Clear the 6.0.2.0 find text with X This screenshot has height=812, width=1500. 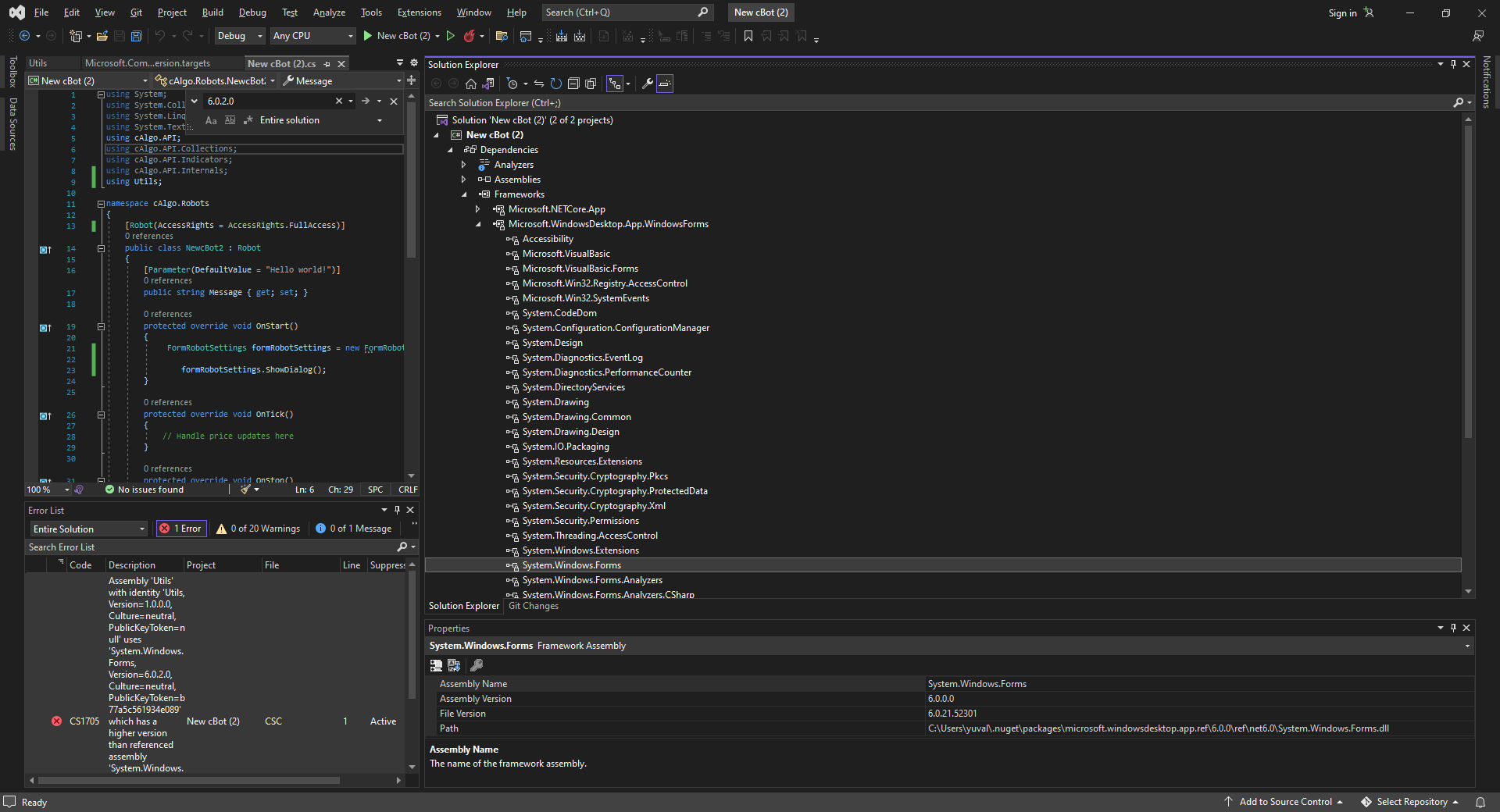point(339,101)
